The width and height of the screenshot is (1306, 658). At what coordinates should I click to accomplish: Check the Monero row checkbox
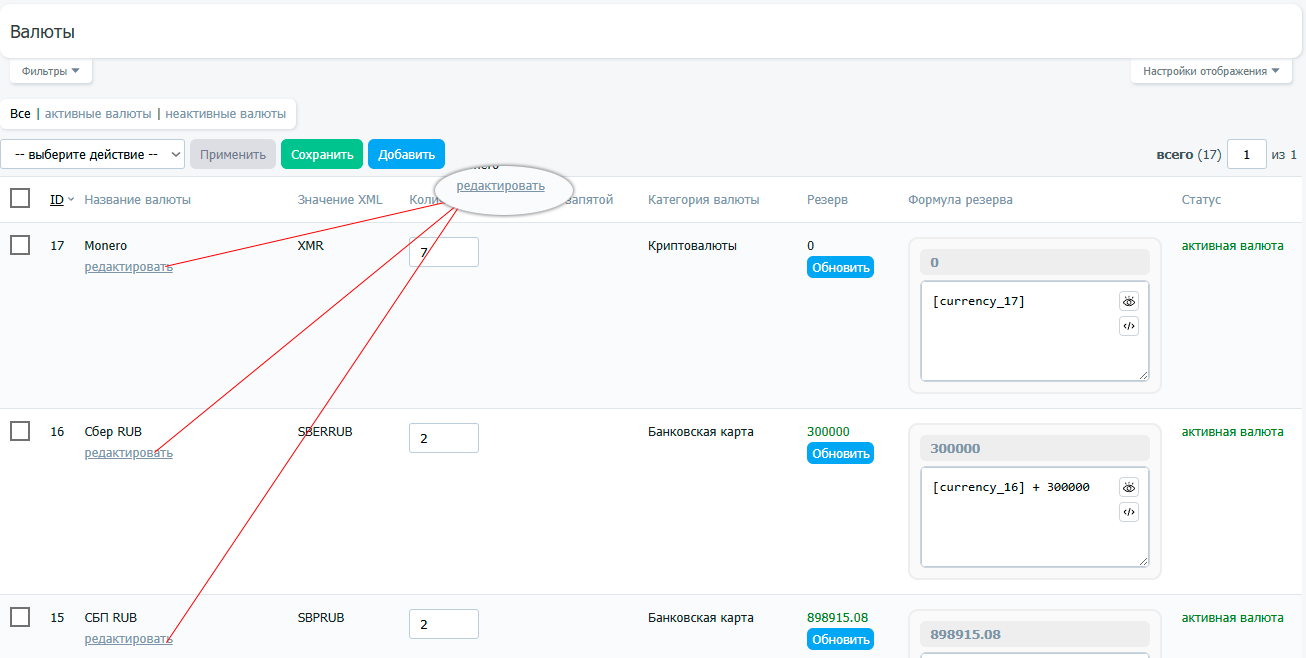coord(20,245)
